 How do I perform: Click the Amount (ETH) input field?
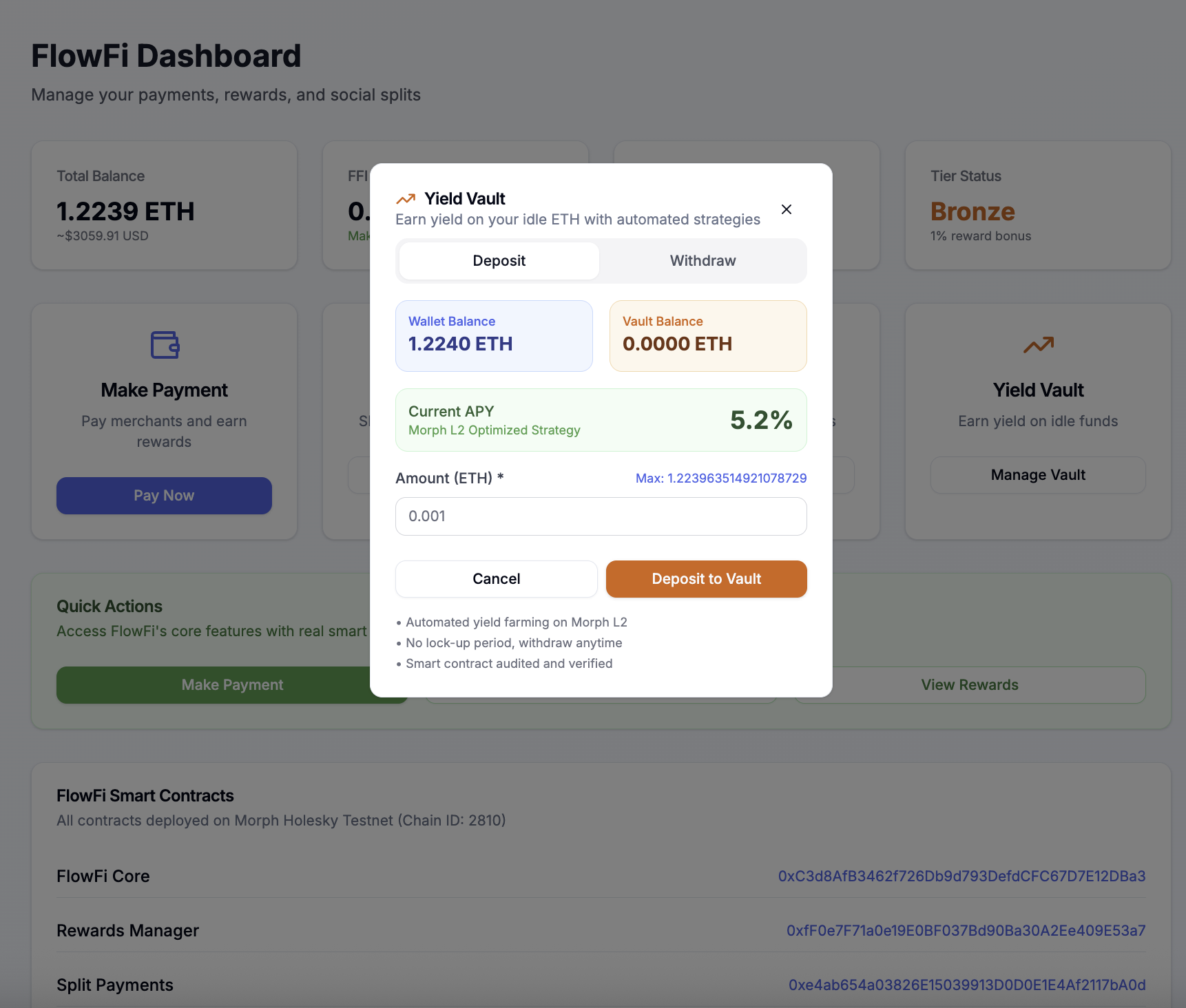tap(601, 516)
